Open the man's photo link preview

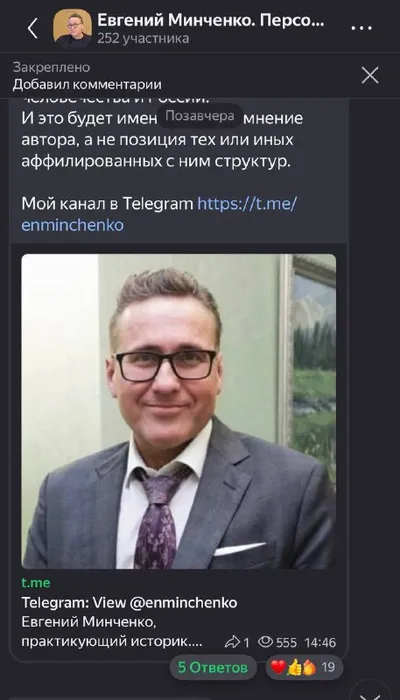179,411
